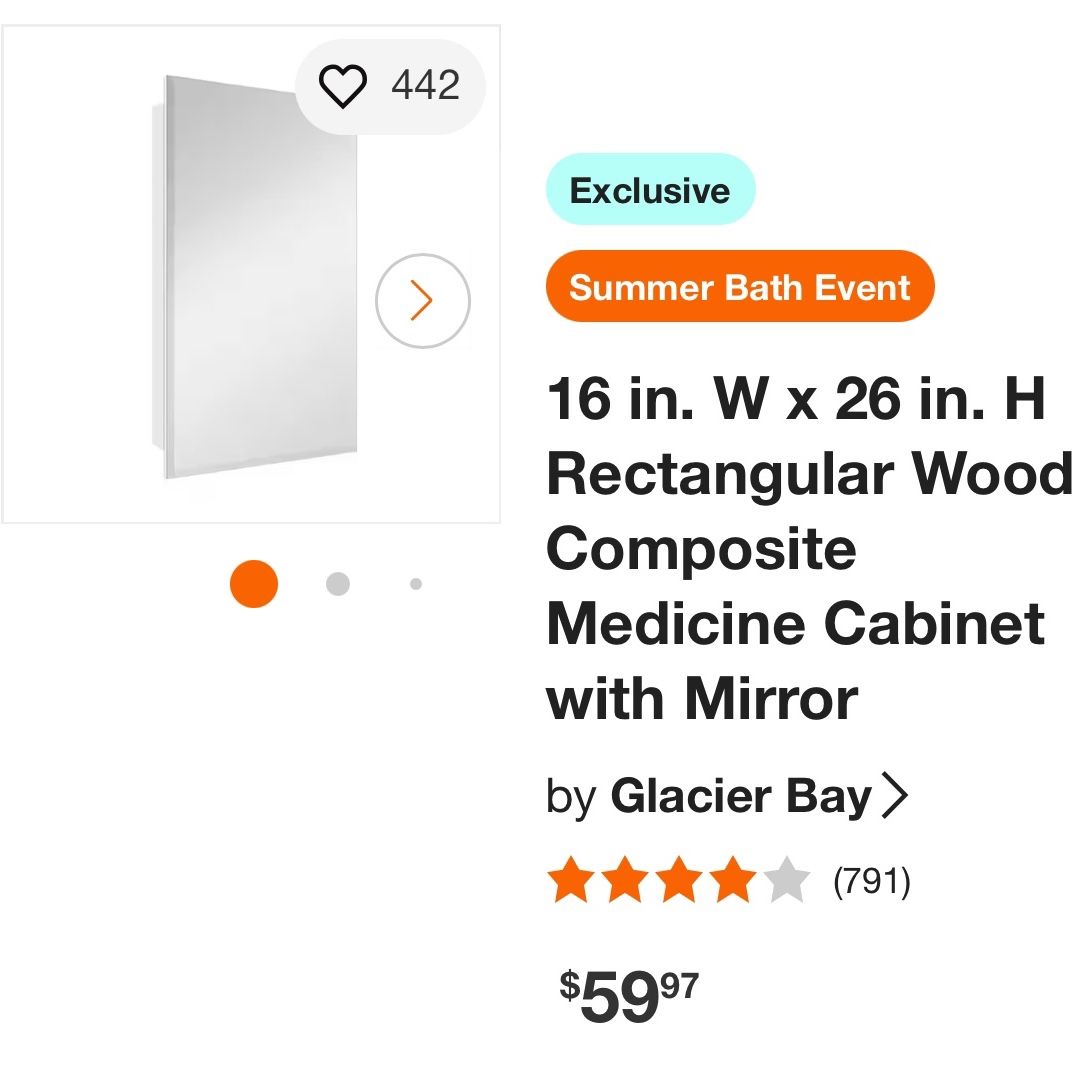Click the $59.97 price
Viewport: 1091px width, 1091px height.
pos(629,997)
